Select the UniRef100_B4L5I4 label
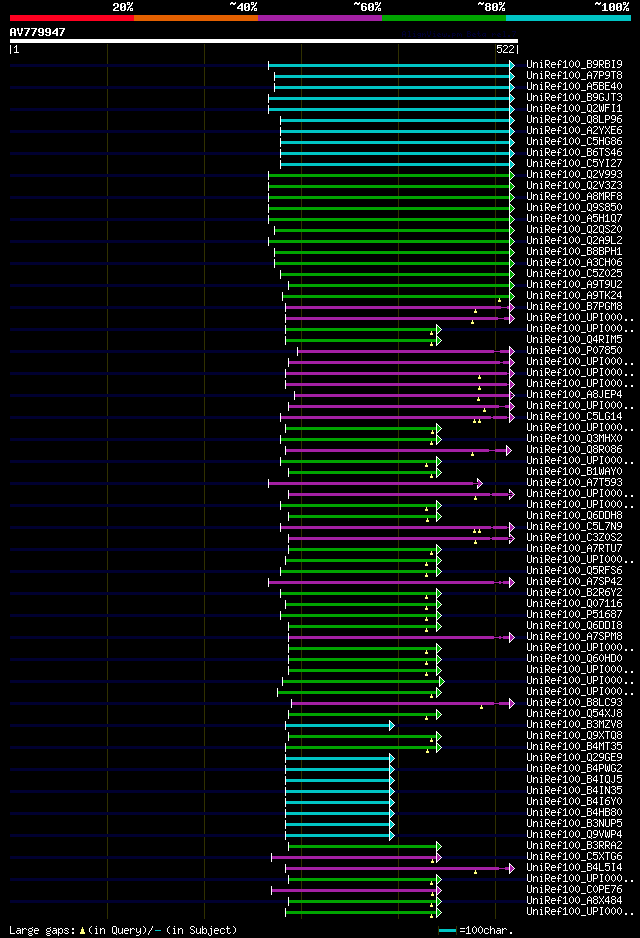This screenshot has width=640, height=938. pyautogui.click(x=574, y=868)
